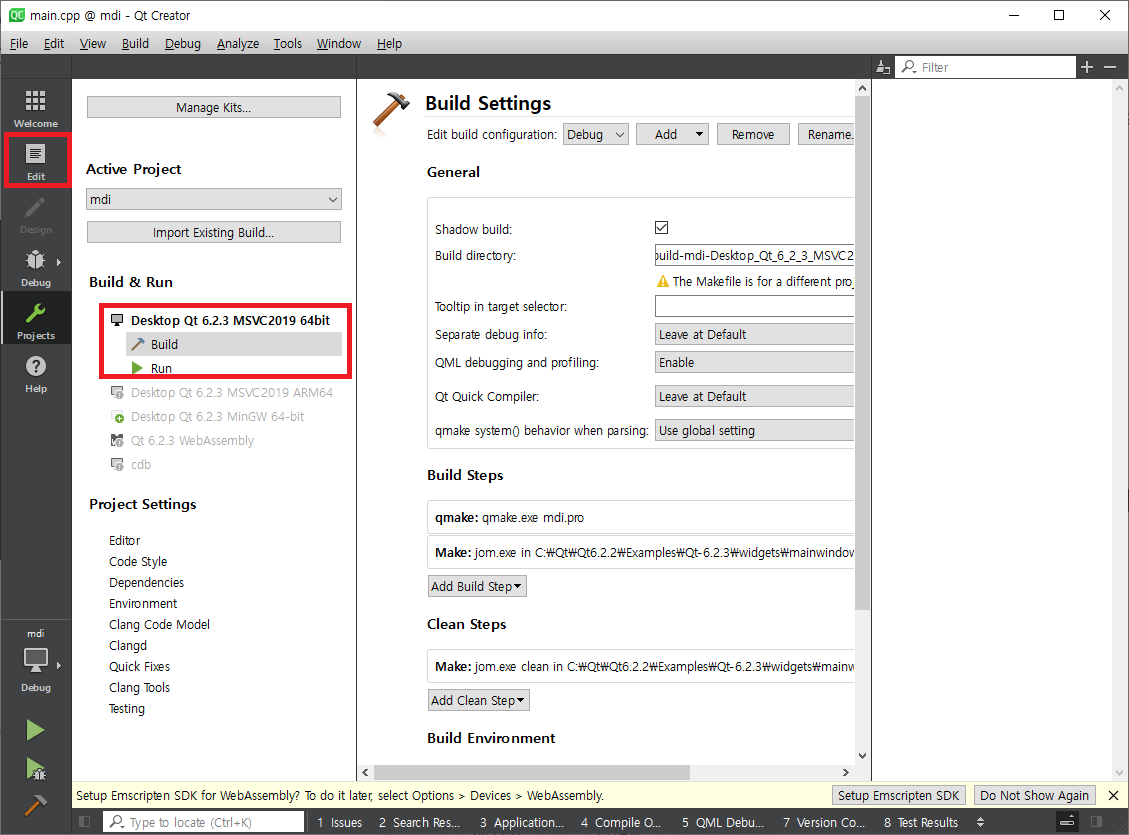Focus the Type to locate field
Viewport: 1129px width, 835px height.
coord(204,822)
